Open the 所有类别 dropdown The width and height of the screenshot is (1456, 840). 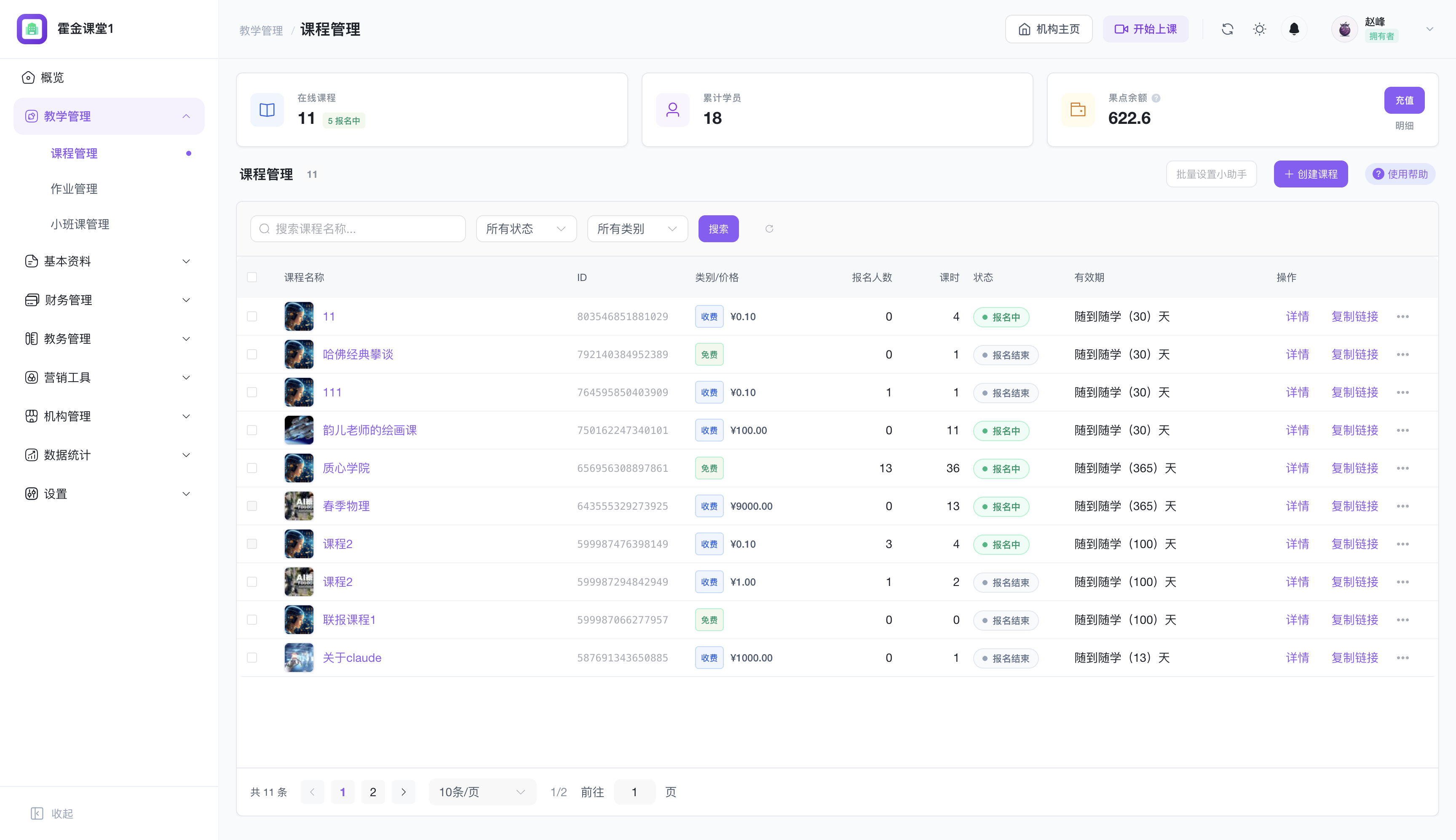637,229
